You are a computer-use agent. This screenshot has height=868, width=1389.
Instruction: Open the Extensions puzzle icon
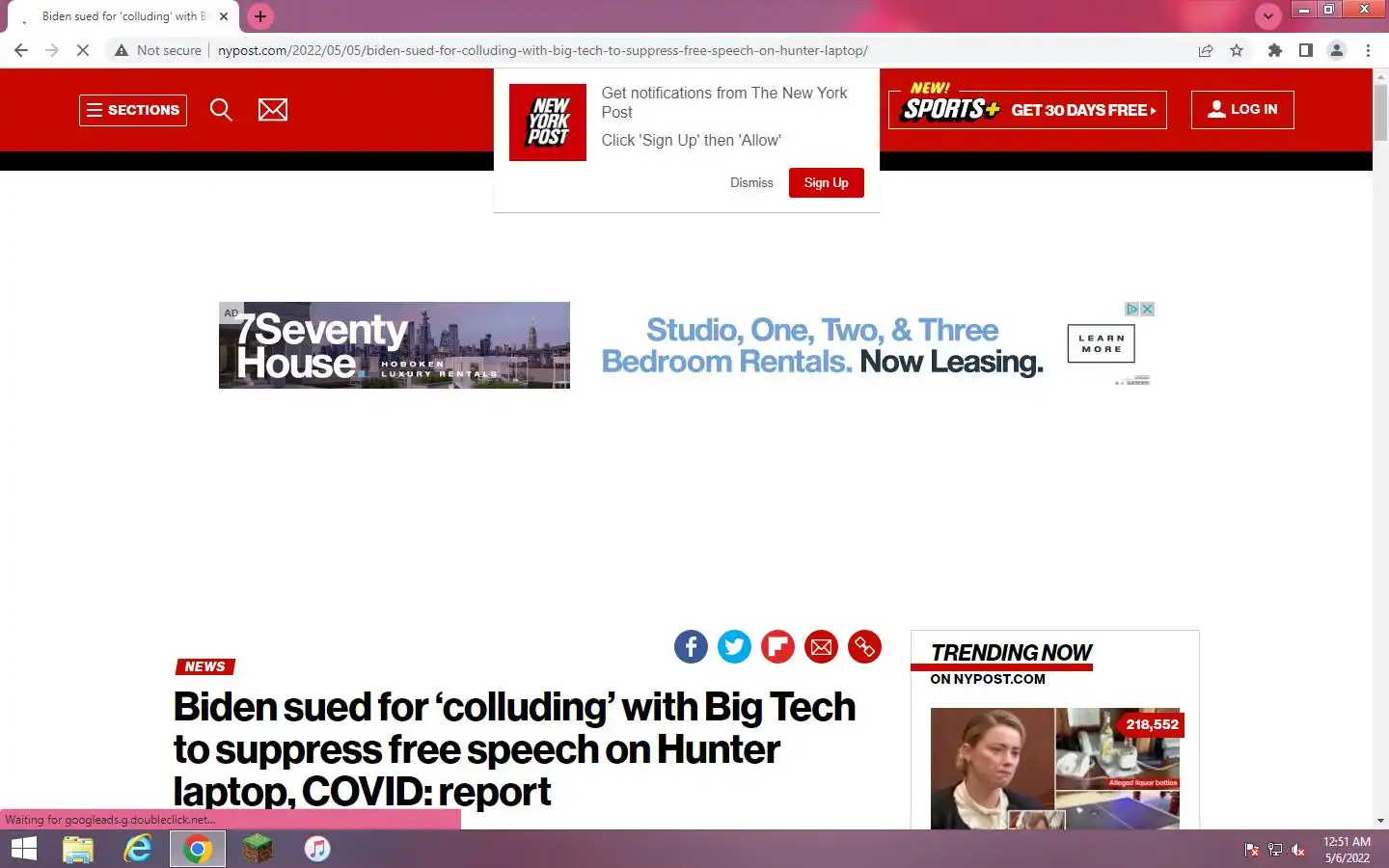tap(1275, 50)
